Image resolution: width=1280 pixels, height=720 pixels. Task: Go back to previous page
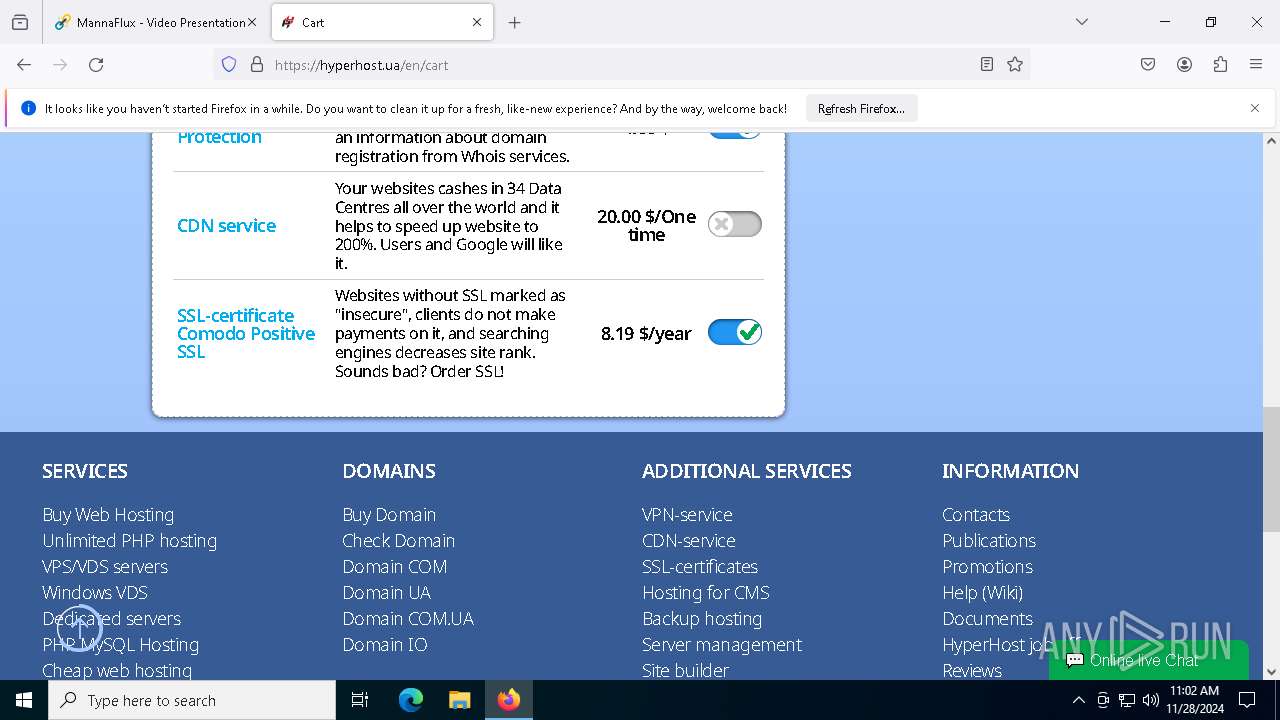click(24, 65)
